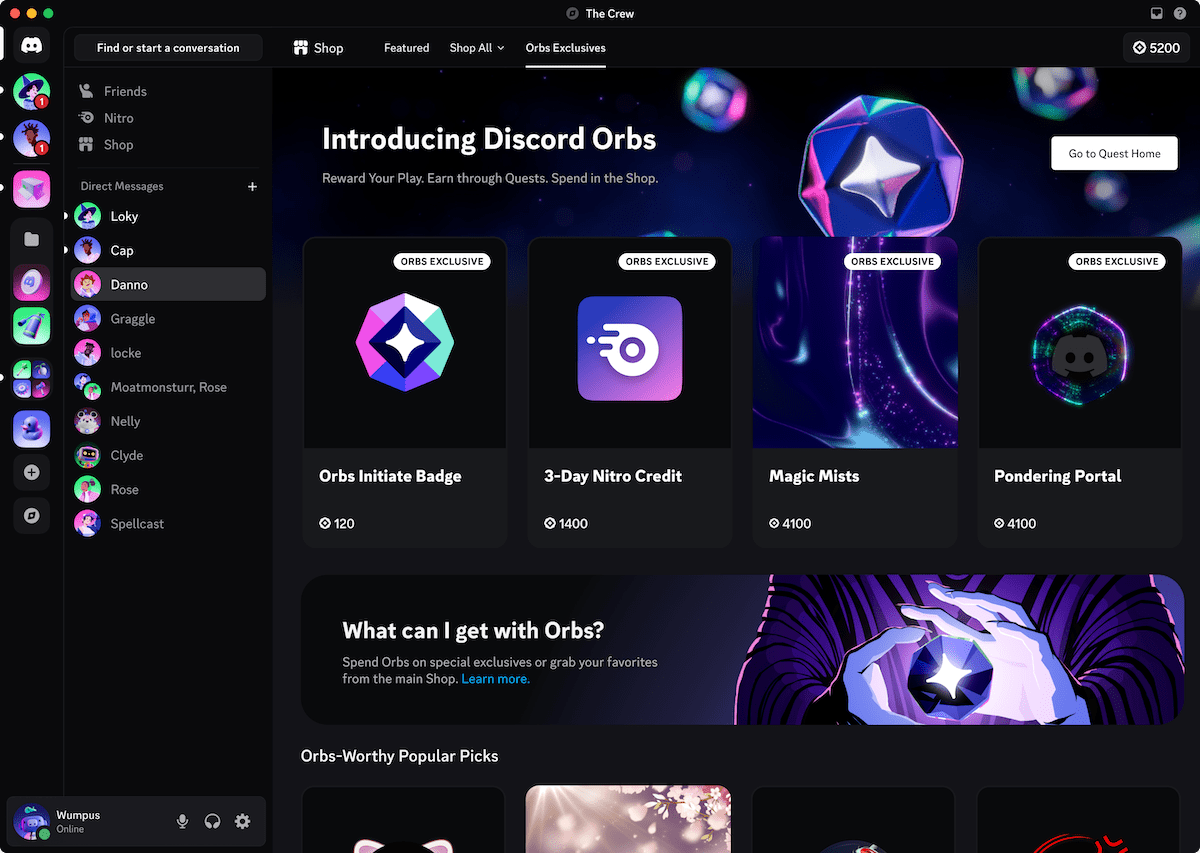Expand the gray server folder icon
The width and height of the screenshot is (1200, 853).
pos(31,239)
